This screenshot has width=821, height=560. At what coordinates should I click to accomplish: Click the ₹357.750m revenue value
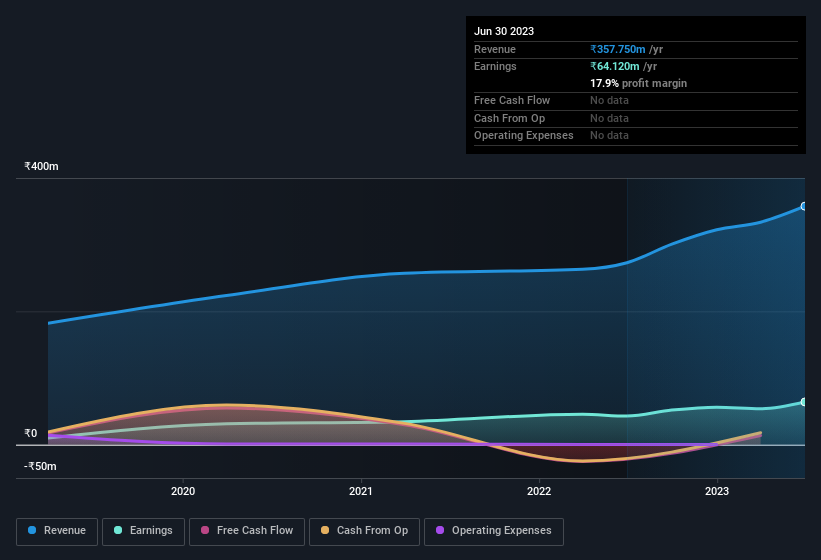[x=617, y=49]
